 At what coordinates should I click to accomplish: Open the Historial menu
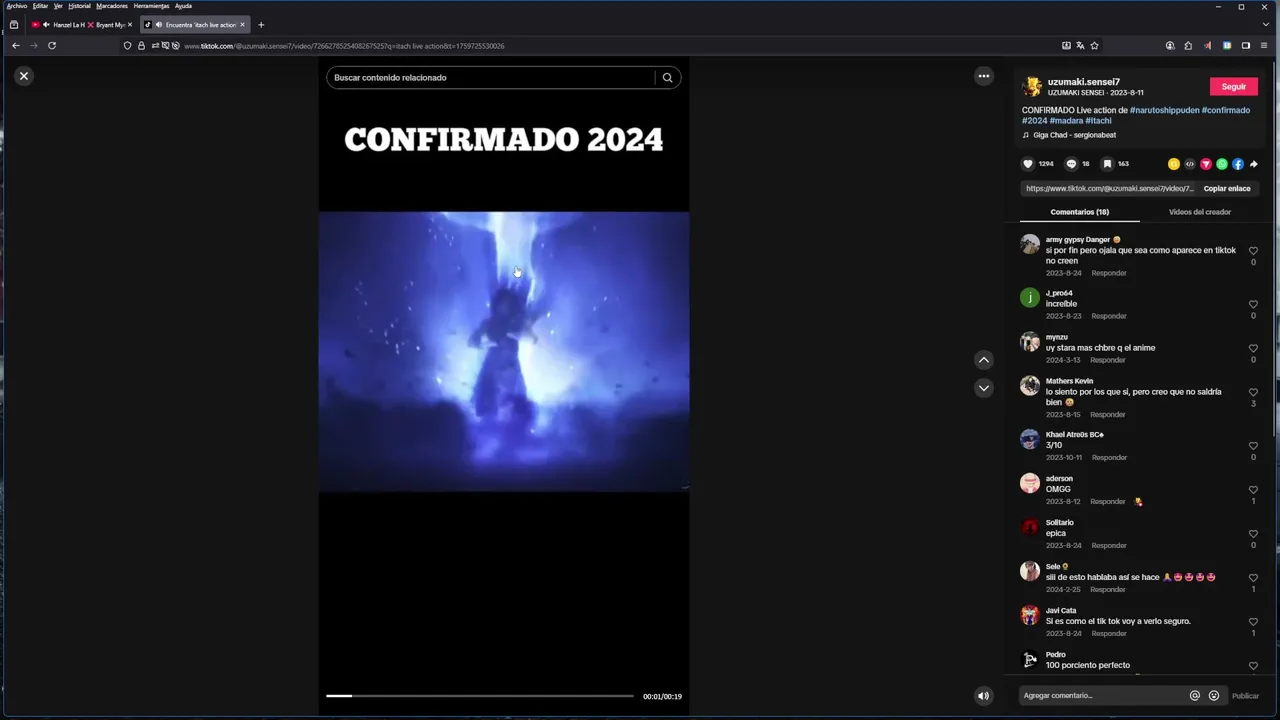(x=79, y=6)
